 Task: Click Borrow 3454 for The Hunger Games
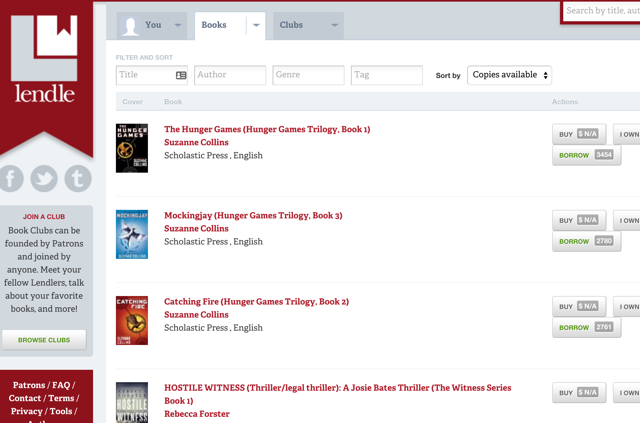tap(587, 155)
